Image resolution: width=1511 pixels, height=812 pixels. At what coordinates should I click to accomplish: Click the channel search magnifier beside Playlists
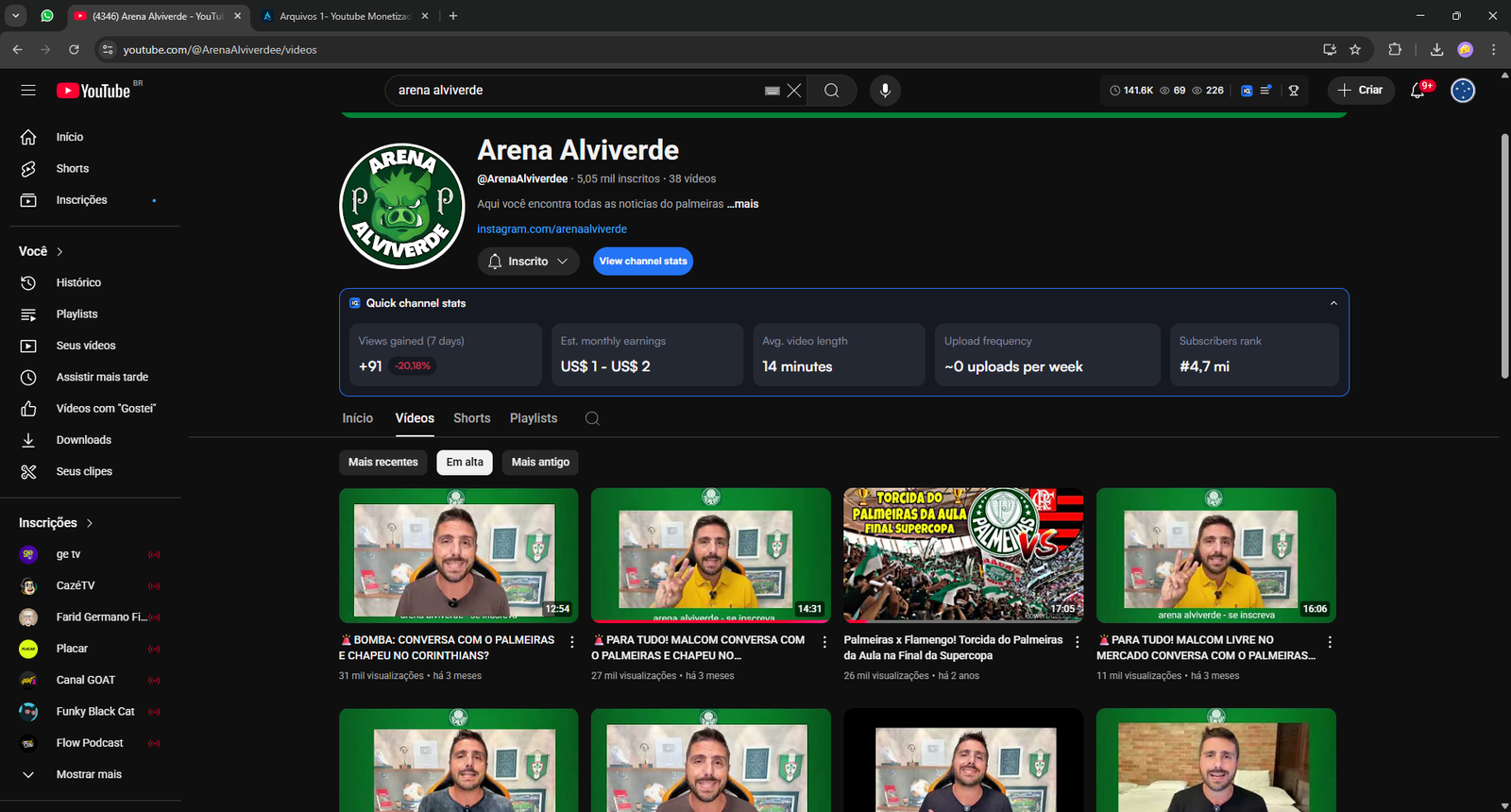592,418
